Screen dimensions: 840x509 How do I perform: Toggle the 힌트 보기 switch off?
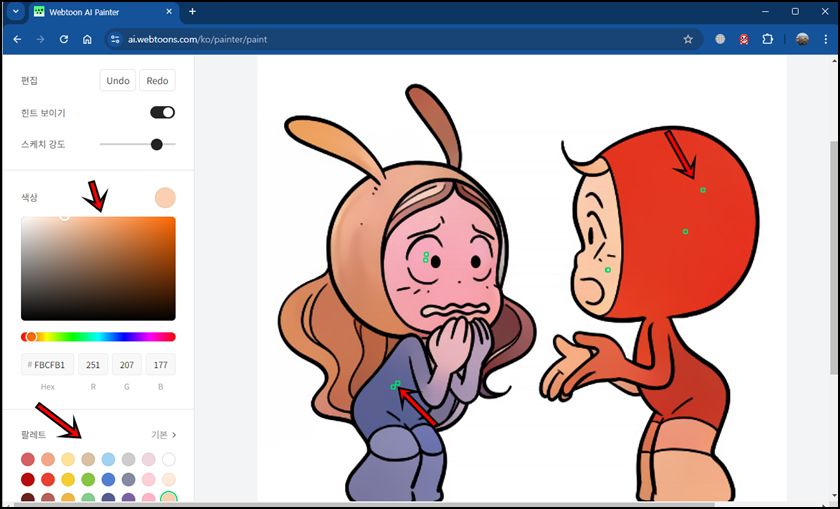point(162,113)
